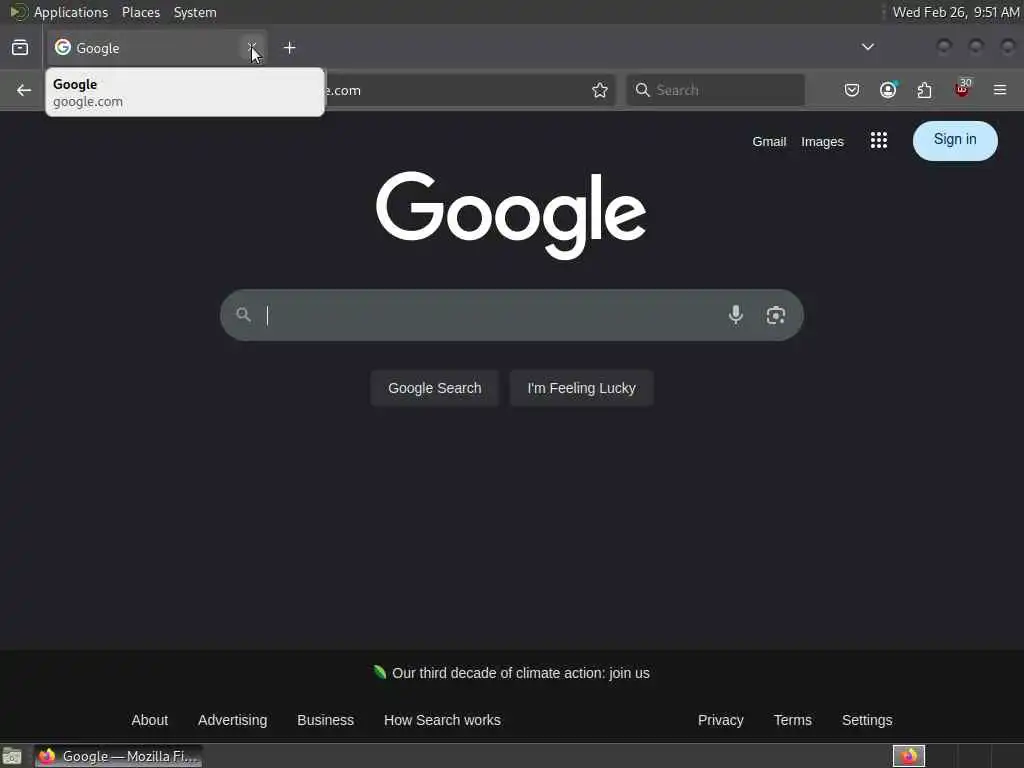1024x768 pixels.
Task: Open the Advertising footer link
Action: [232, 720]
